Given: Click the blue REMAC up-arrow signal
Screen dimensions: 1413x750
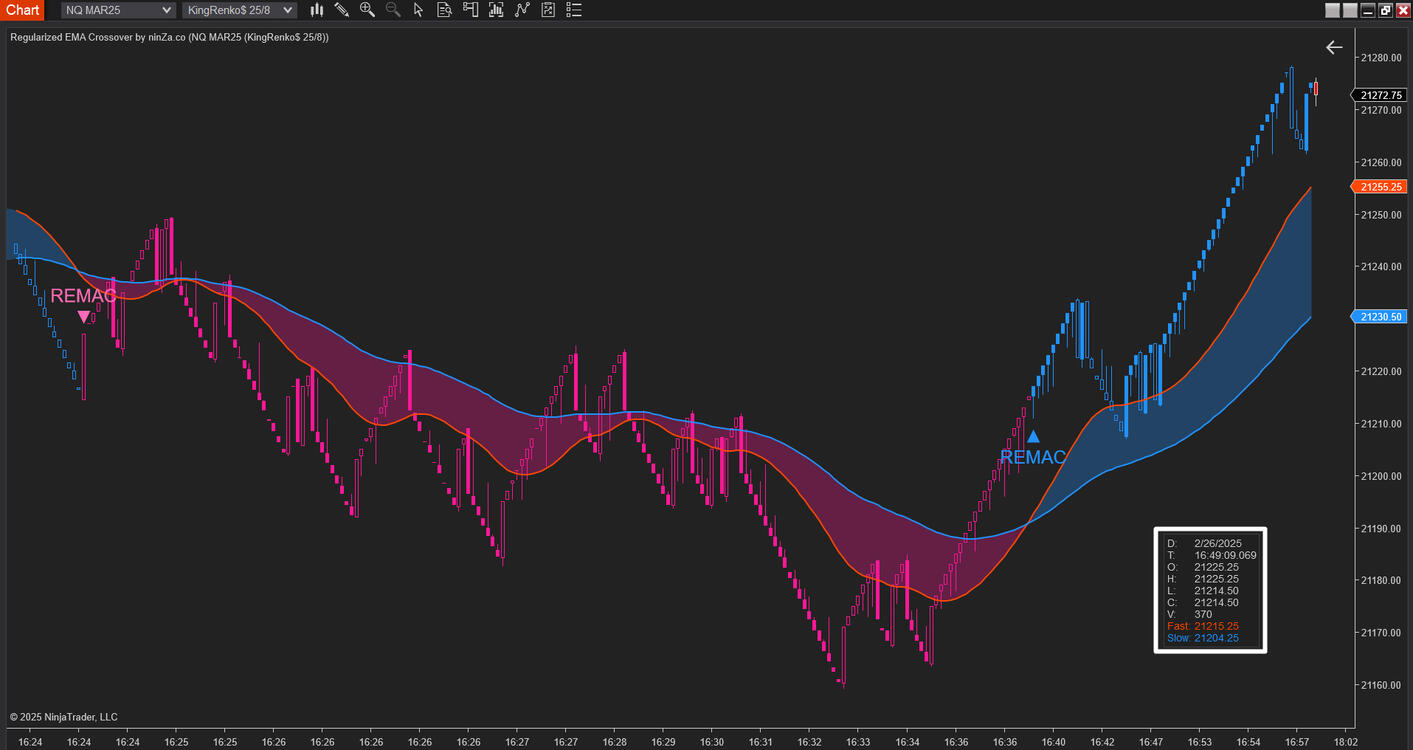Looking at the screenshot, I should click(x=1033, y=437).
